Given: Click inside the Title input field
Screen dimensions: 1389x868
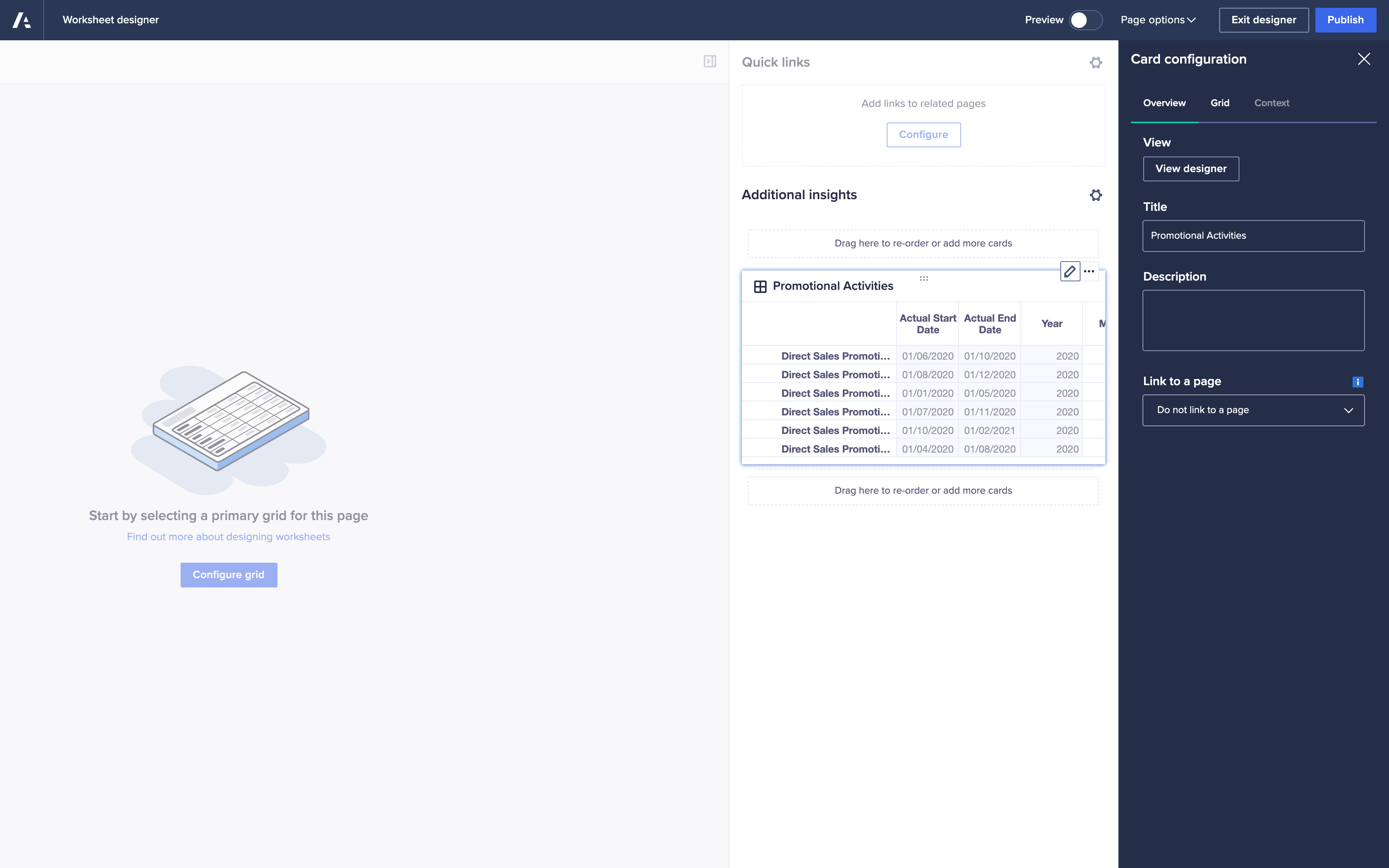Looking at the screenshot, I should click(1253, 235).
